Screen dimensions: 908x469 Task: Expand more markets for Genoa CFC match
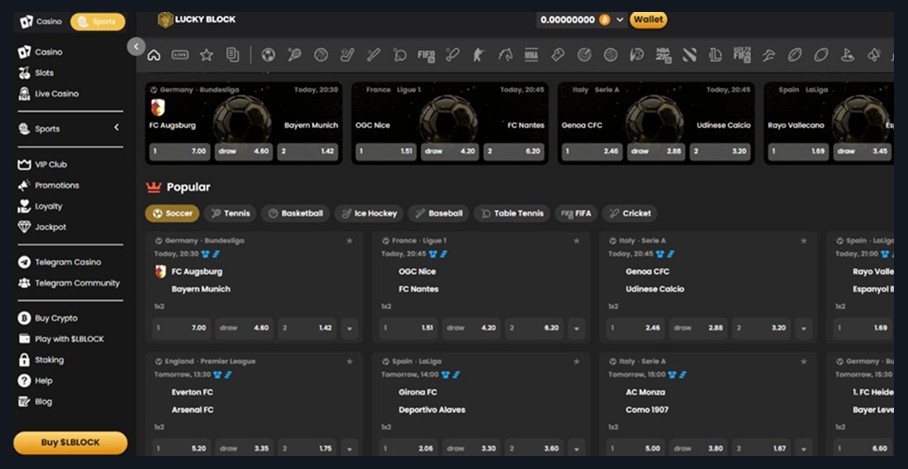[x=803, y=328]
